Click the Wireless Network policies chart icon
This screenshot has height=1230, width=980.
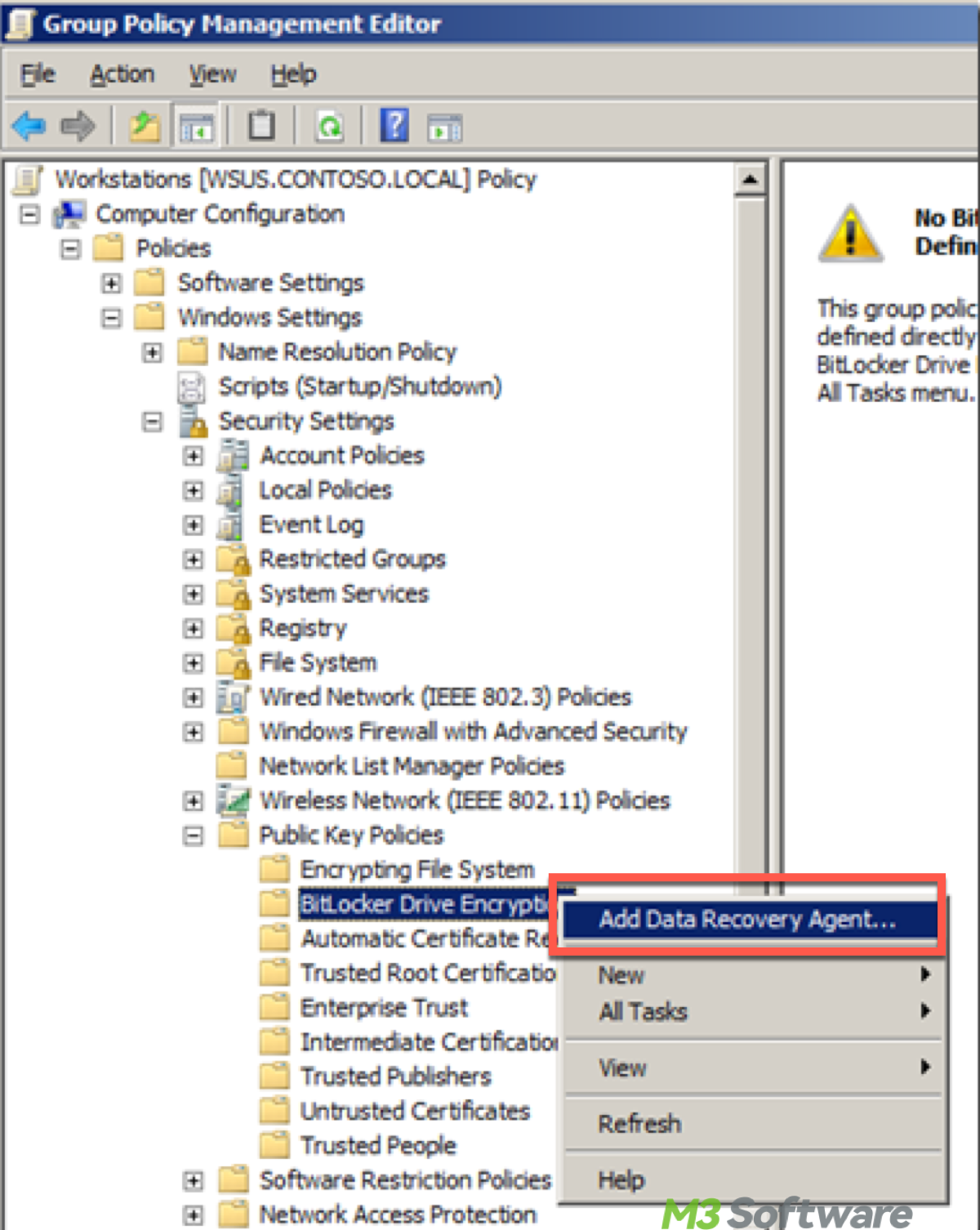click(x=233, y=801)
